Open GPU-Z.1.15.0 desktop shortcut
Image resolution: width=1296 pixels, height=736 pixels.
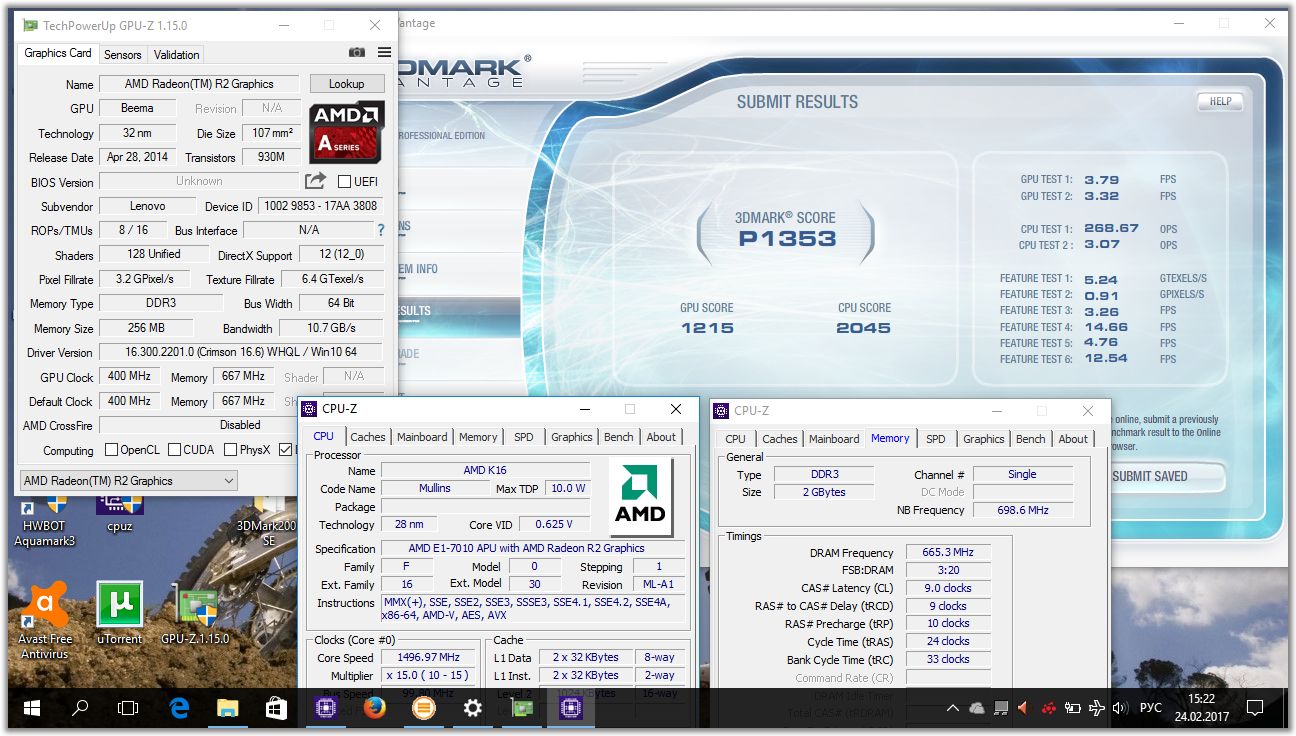(x=196, y=614)
